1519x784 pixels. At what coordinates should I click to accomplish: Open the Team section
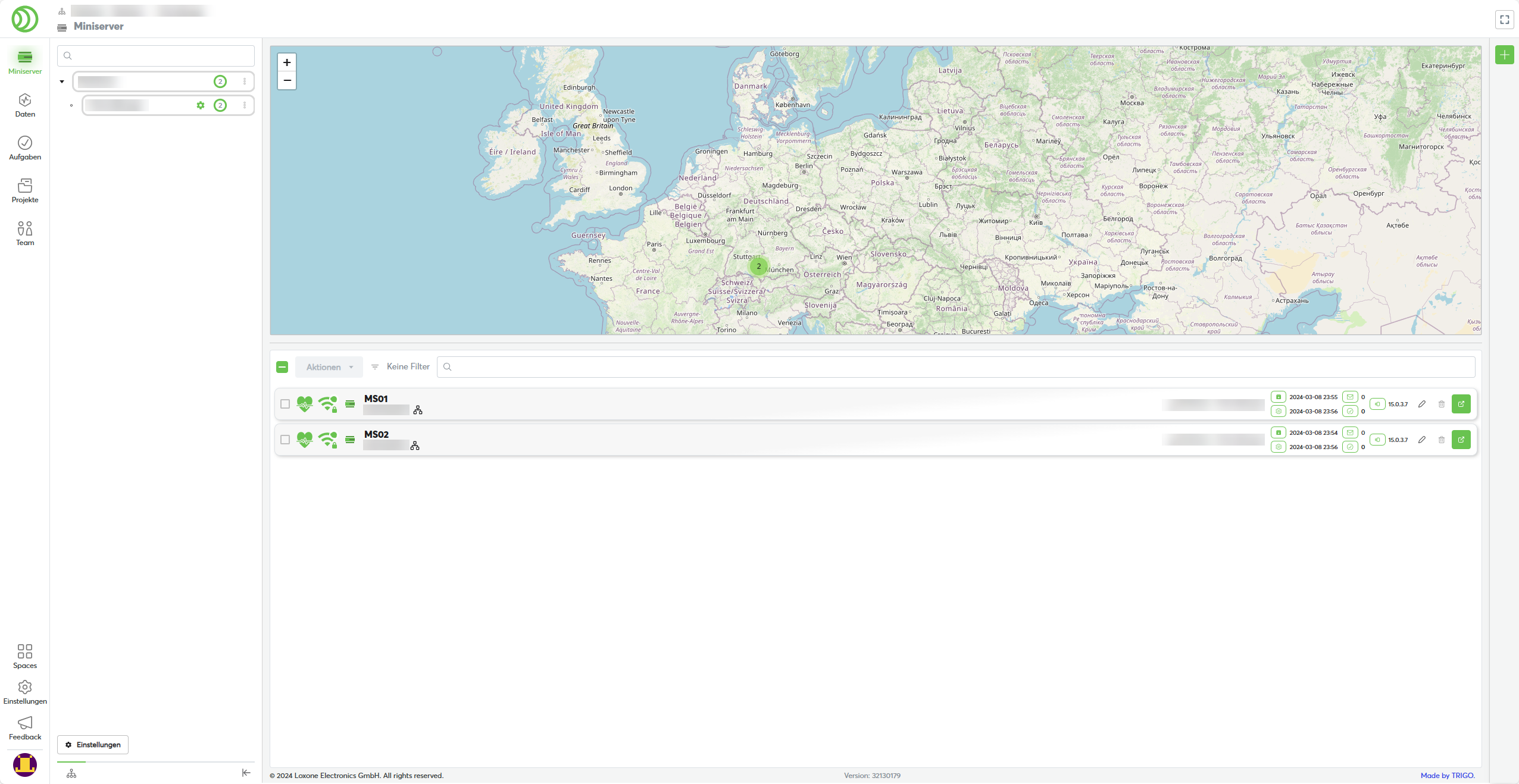(25, 234)
